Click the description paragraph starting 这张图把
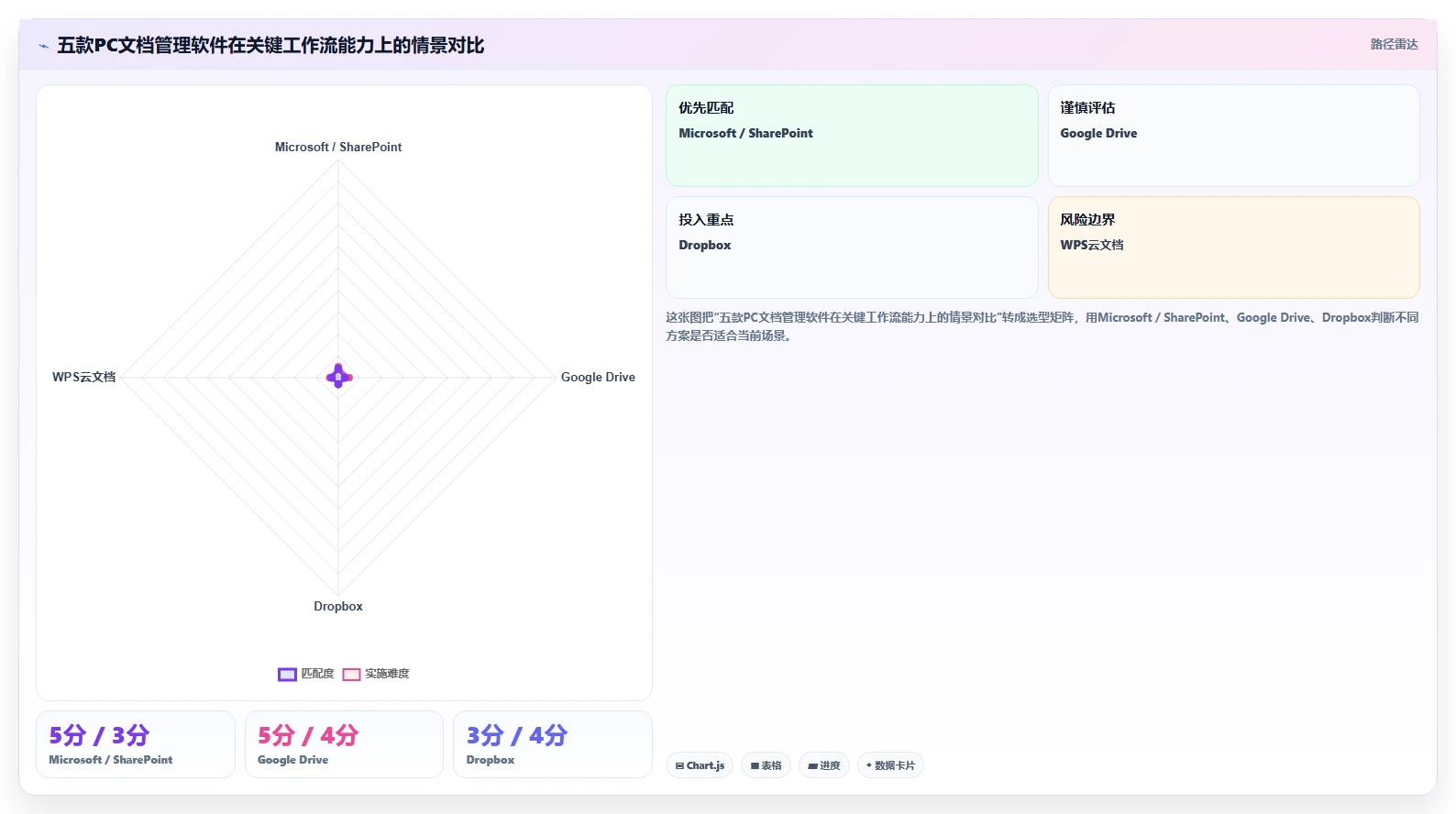The height and width of the screenshot is (814, 1456). tap(1042, 326)
